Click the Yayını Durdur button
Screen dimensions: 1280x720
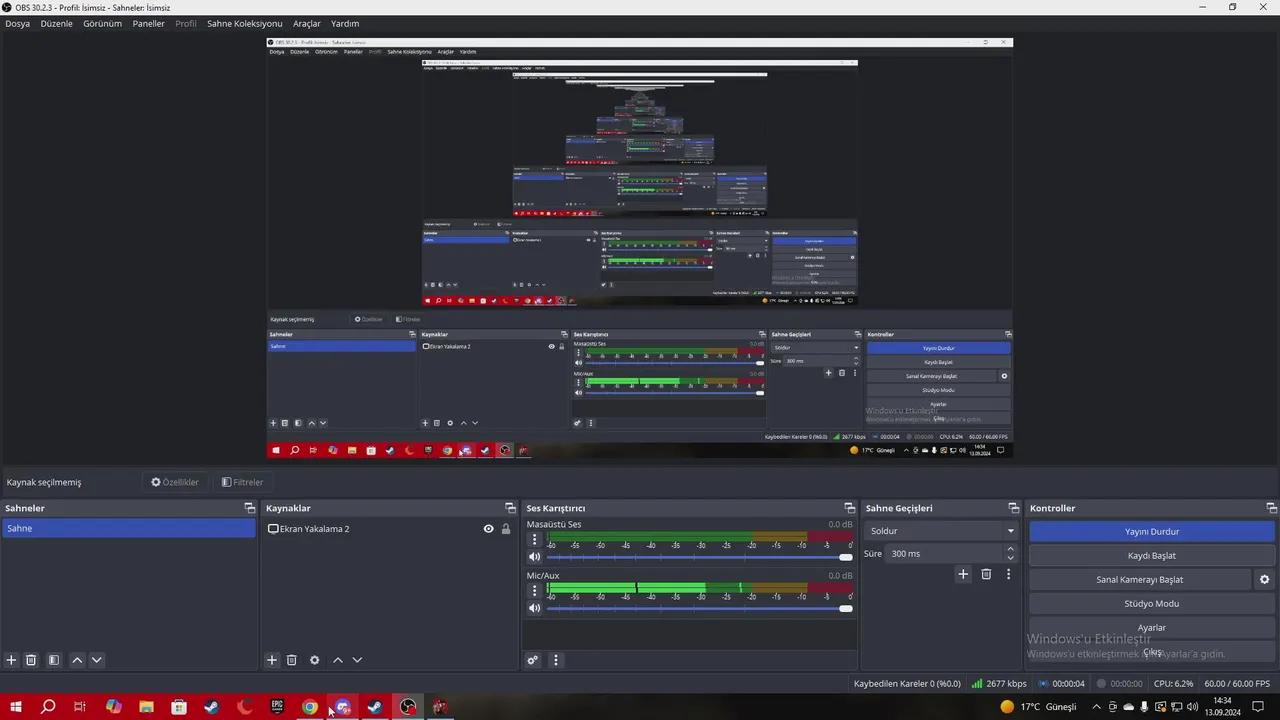click(x=1152, y=532)
